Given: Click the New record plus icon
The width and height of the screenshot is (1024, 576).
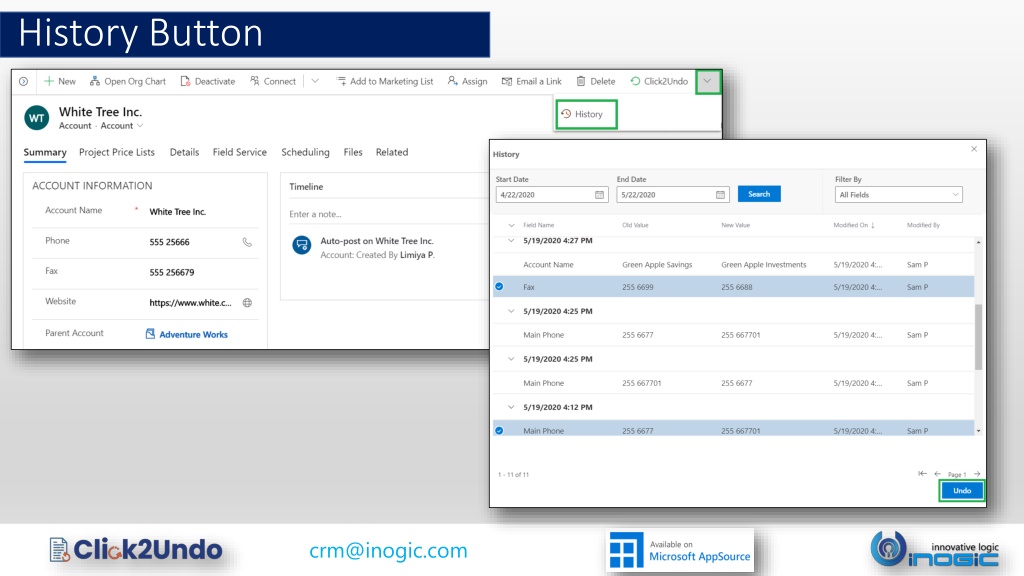Looking at the screenshot, I should tap(49, 82).
